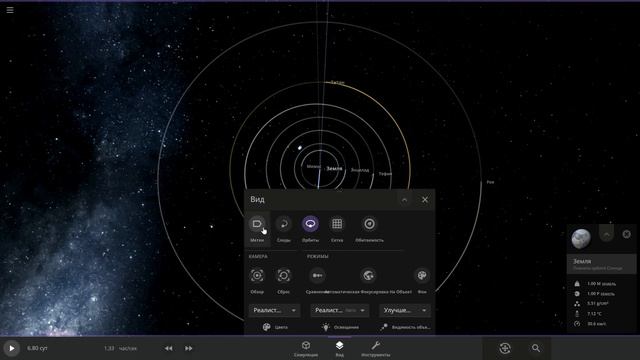This screenshot has height=360, width=640.
Task: Toggle Сетка (grid) display
Action: (x=337, y=224)
